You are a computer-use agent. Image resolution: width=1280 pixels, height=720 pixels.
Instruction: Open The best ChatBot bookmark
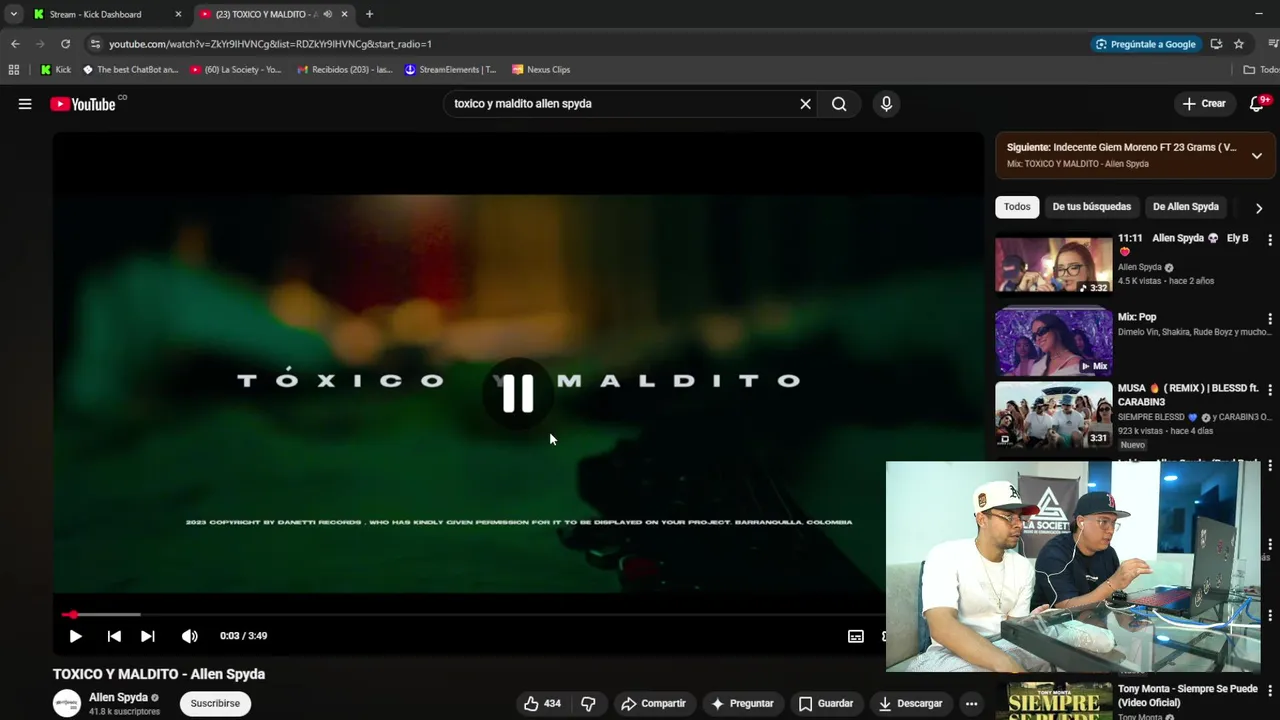pos(130,70)
